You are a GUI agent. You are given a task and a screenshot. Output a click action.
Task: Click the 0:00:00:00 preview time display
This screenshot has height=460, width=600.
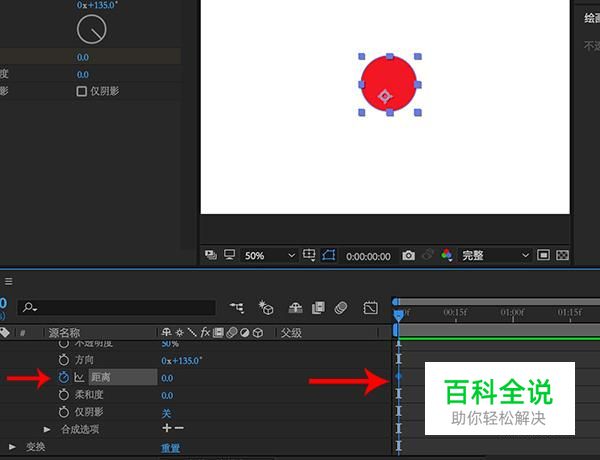[368, 256]
